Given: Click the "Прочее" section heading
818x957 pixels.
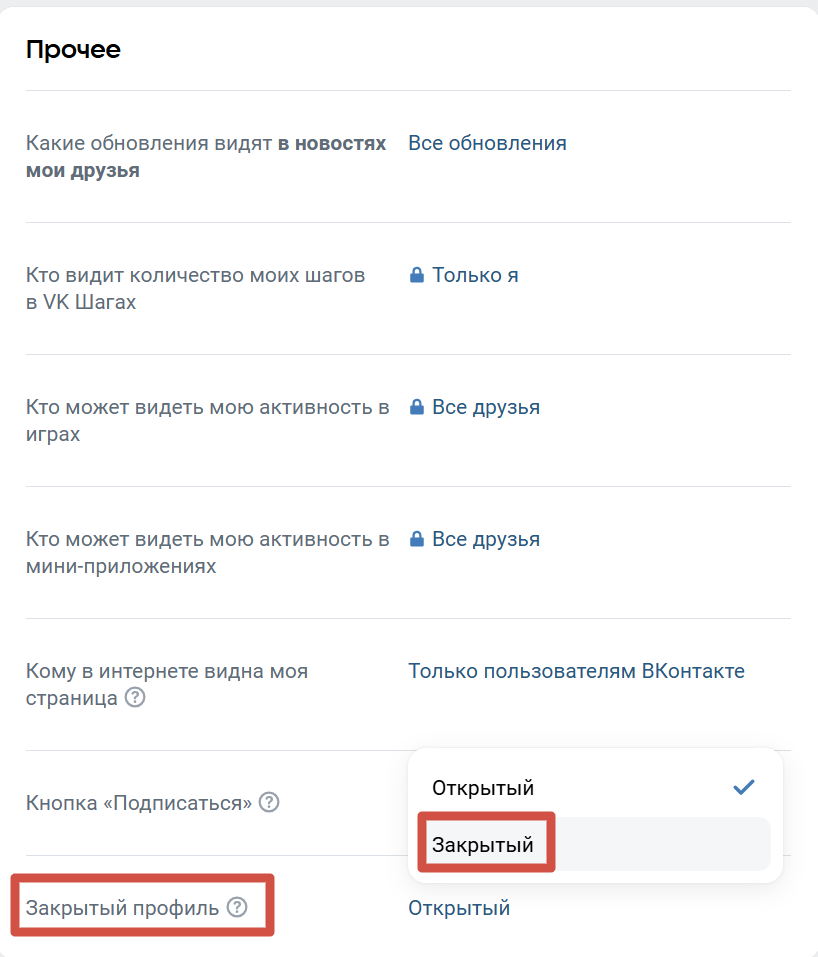Looking at the screenshot, I should tap(73, 49).
